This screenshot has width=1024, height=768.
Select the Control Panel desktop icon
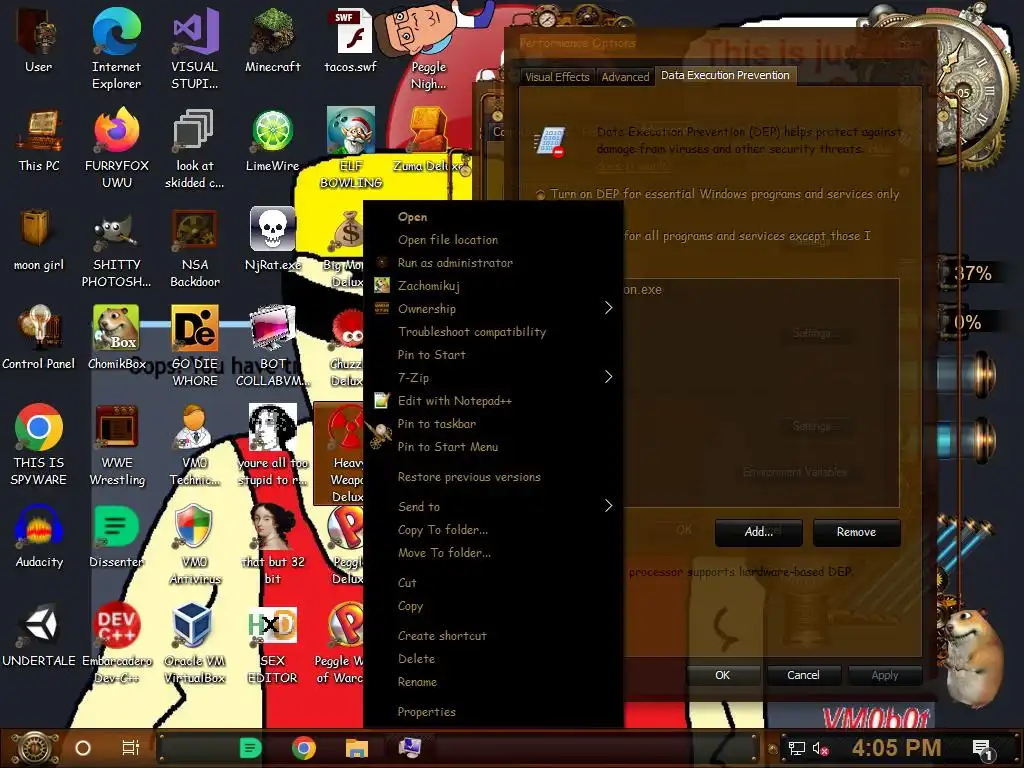[x=39, y=338]
